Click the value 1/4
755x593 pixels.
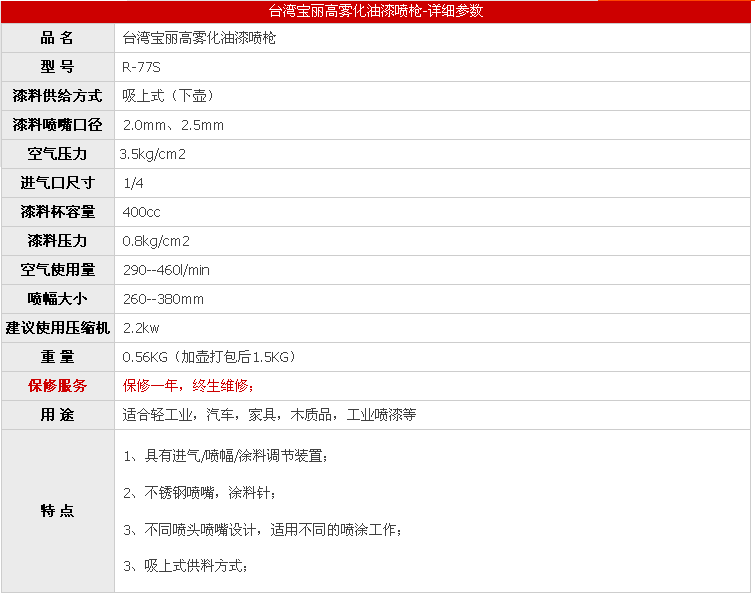pyautogui.click(x=133, y=183)
